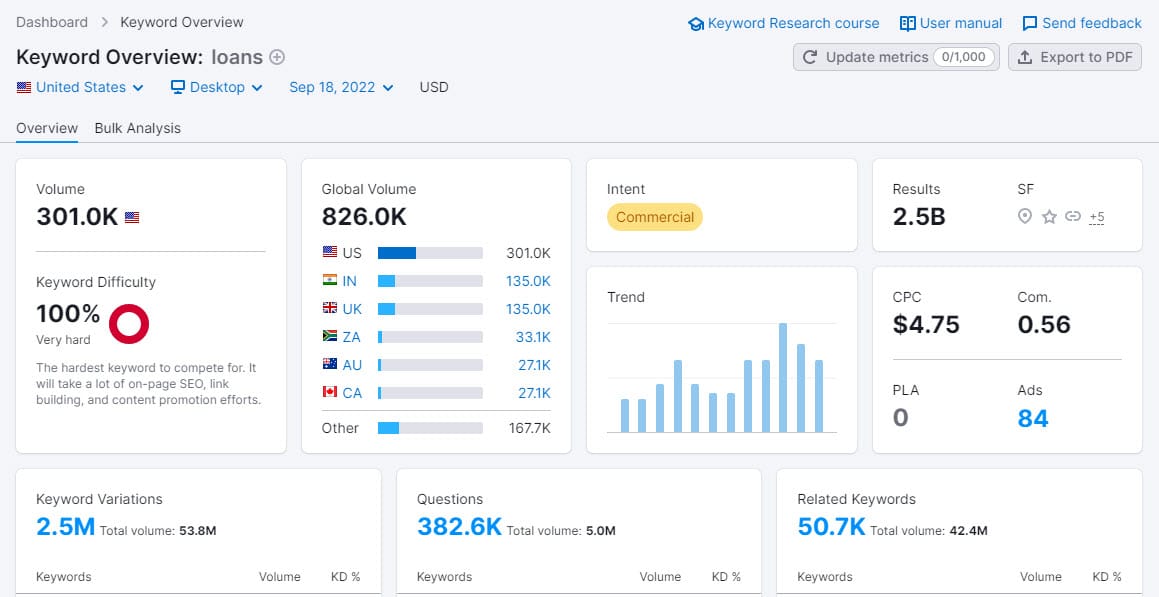The height and width of the screenshot is (597, 1159).
Task: Export the report with Export to PDF
Action: pyautogui.click(x=1075, y=57)
